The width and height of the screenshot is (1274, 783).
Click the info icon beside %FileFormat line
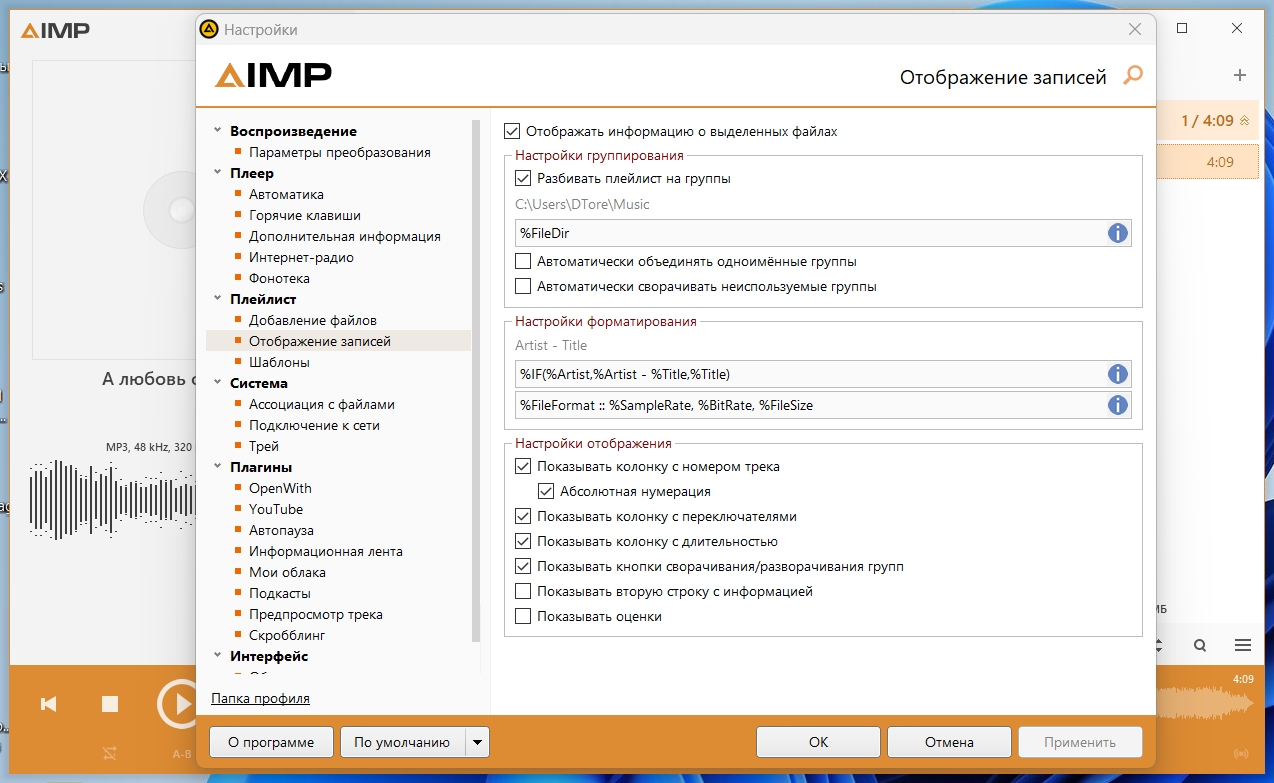click(1118, 405)
